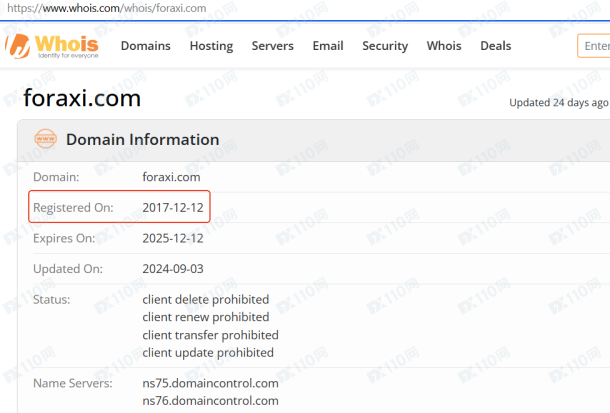Select 'client transfer prohibited' status
This screenshot has width=610, height=413.
pos(210,335)
